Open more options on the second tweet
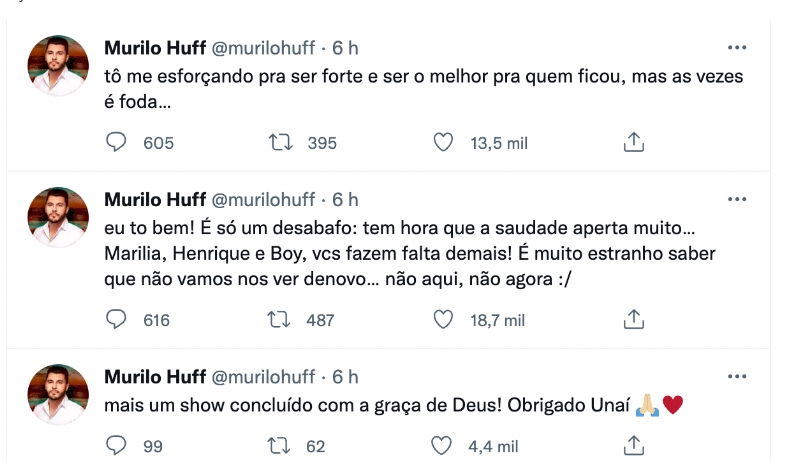807x462 pixels. pyautogui.click(x=737, y=199)
